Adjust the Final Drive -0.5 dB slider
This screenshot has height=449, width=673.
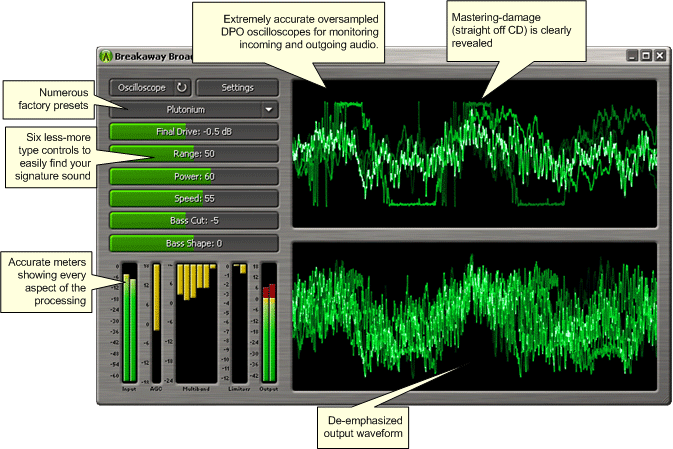tap(194, 132)
